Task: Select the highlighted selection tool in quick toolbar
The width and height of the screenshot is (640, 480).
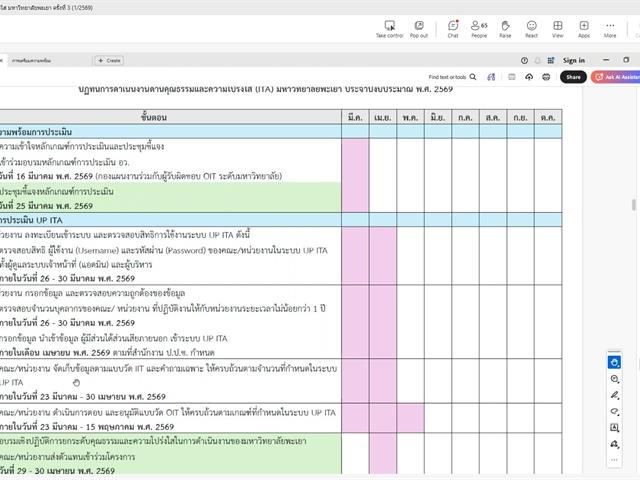Action: tap(615, 363)
